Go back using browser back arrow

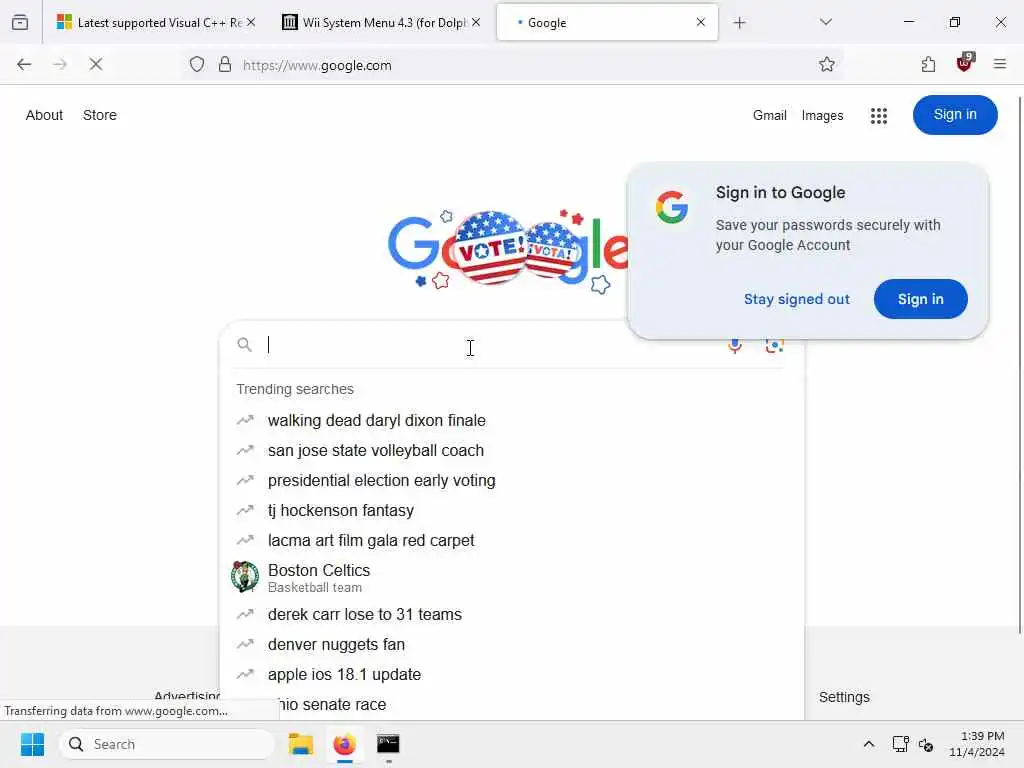pos(24,64)
